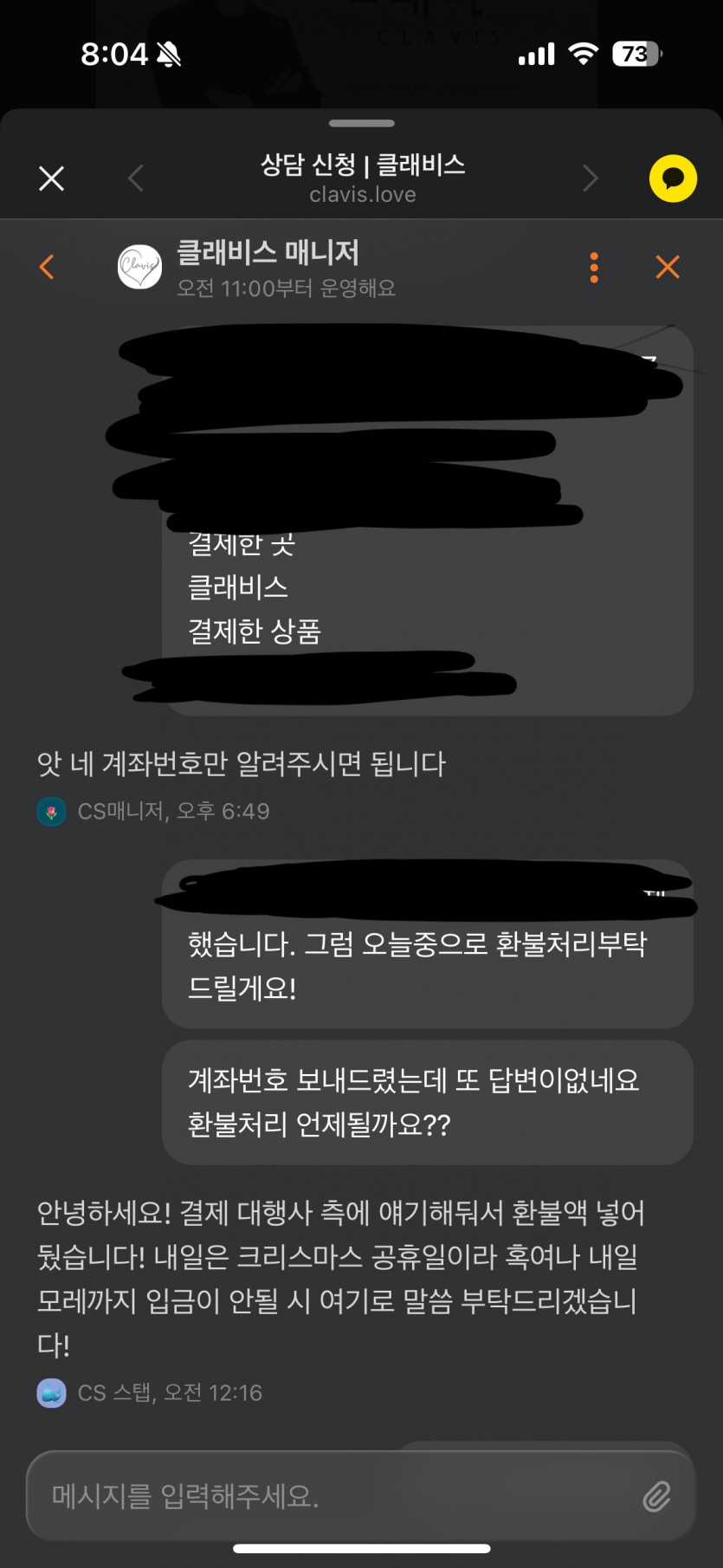Screen dimensions: 723x1568
Task: Tap the 오전 11:00부터 운영해요 status text
Action: click(x=286, y=288)
